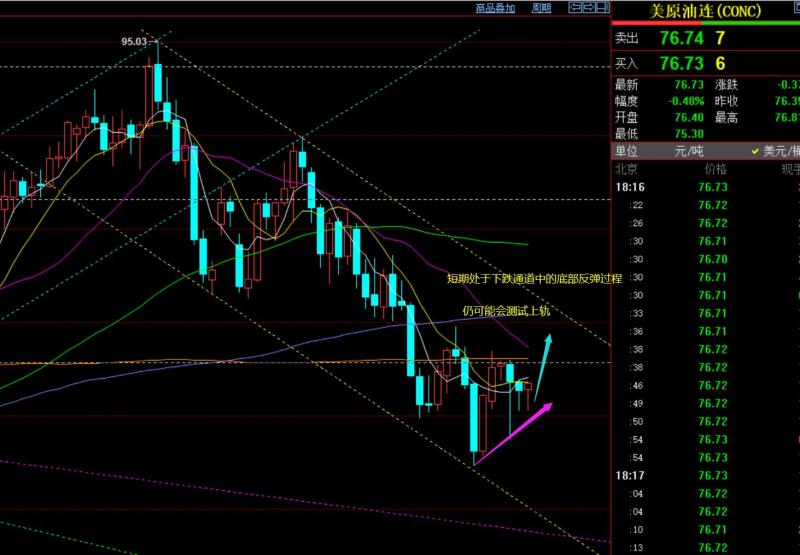This screenshot has height=555, width=800.
Task: Click the 95.03 high price label
Action: coord(134,42)
